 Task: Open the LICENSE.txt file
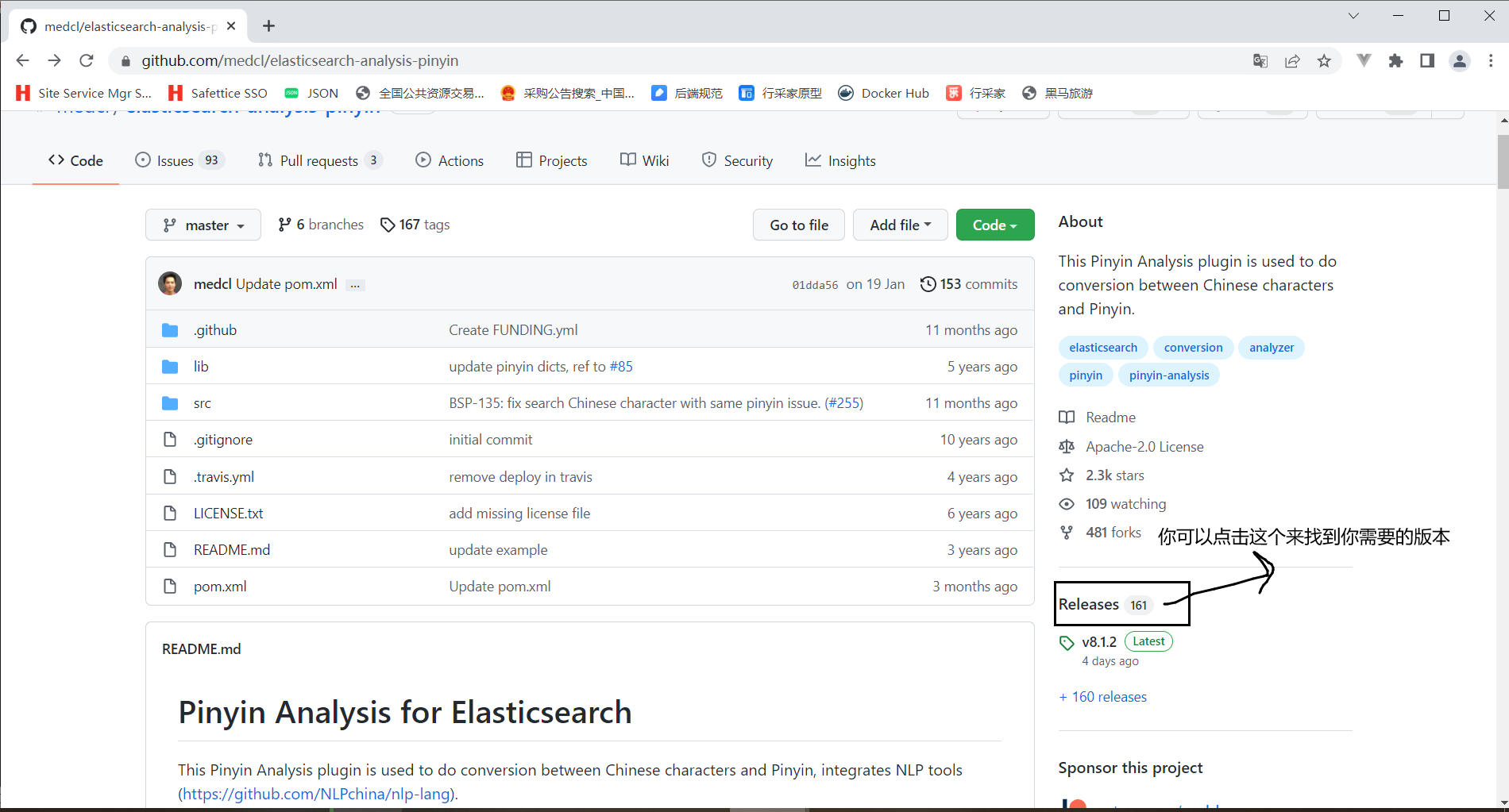click(x=229, y=513)
